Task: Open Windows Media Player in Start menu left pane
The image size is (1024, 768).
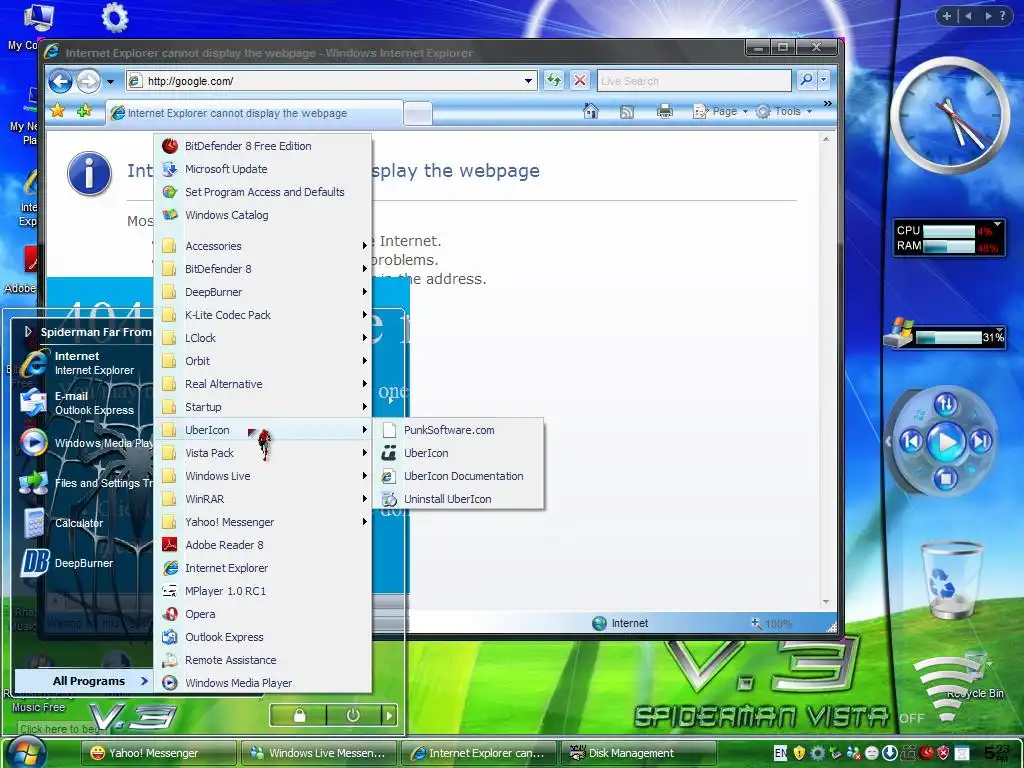Action: coord(84,443)
